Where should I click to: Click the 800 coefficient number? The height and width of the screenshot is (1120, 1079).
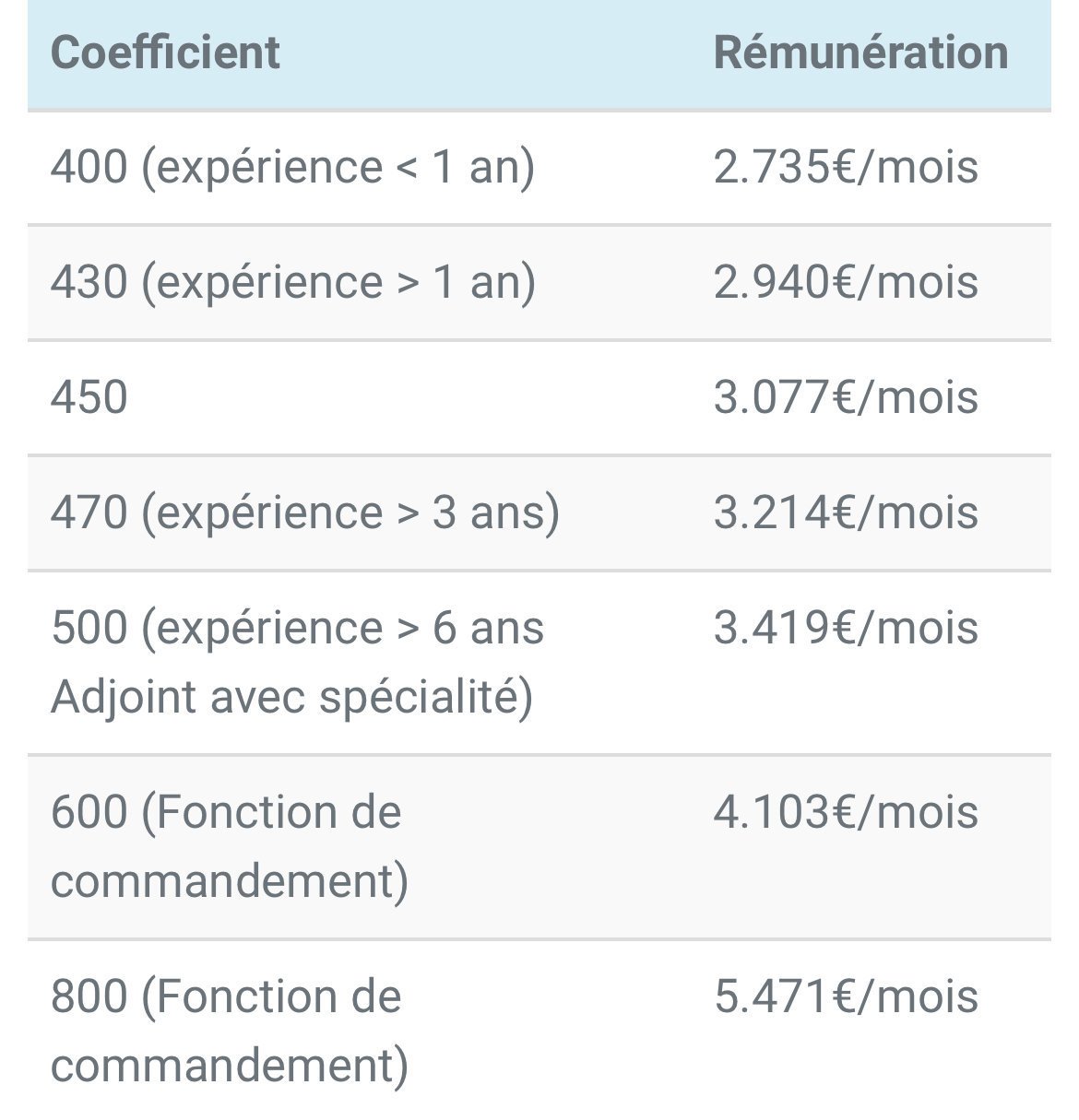89,996
